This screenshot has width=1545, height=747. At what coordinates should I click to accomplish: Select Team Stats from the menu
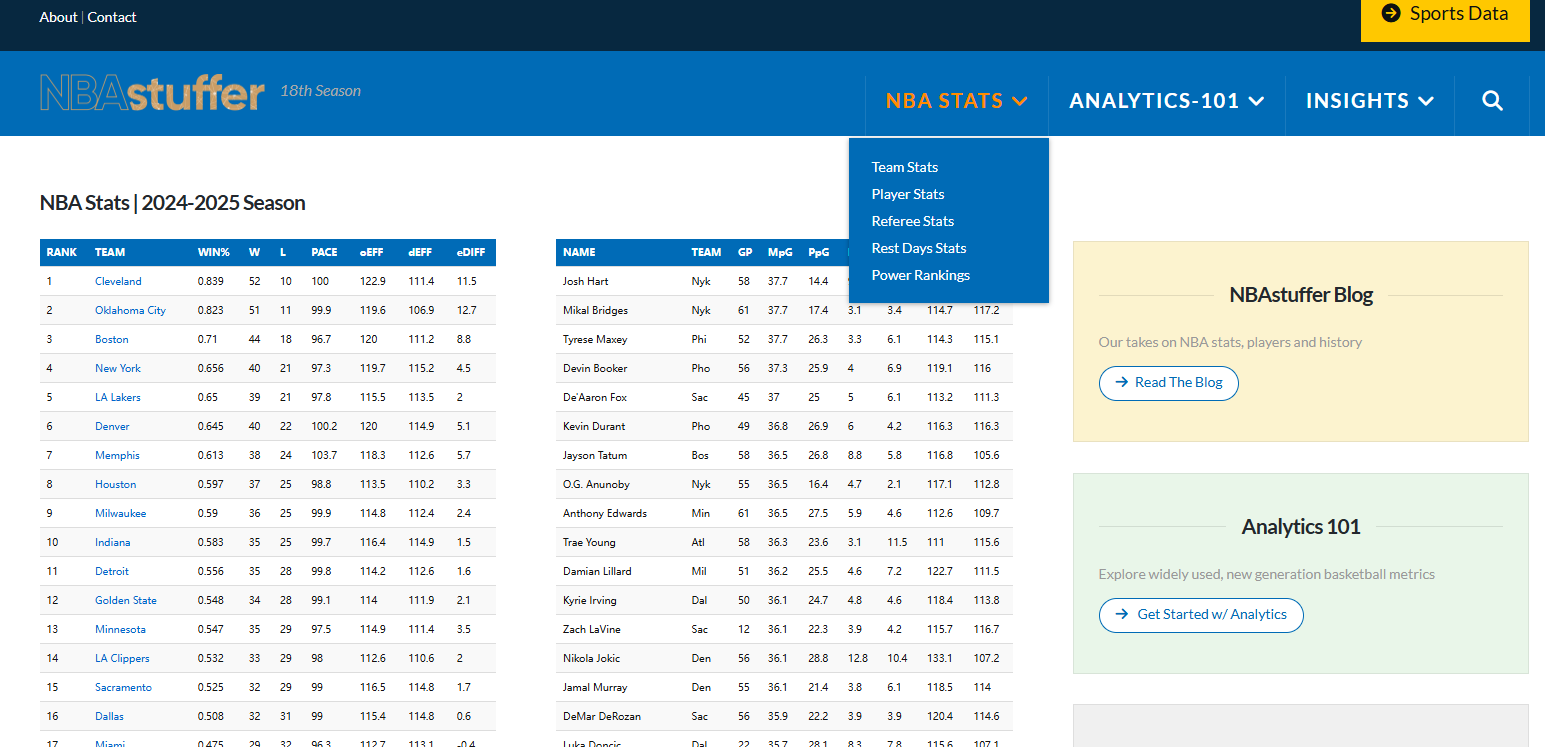tap(905, 167)
